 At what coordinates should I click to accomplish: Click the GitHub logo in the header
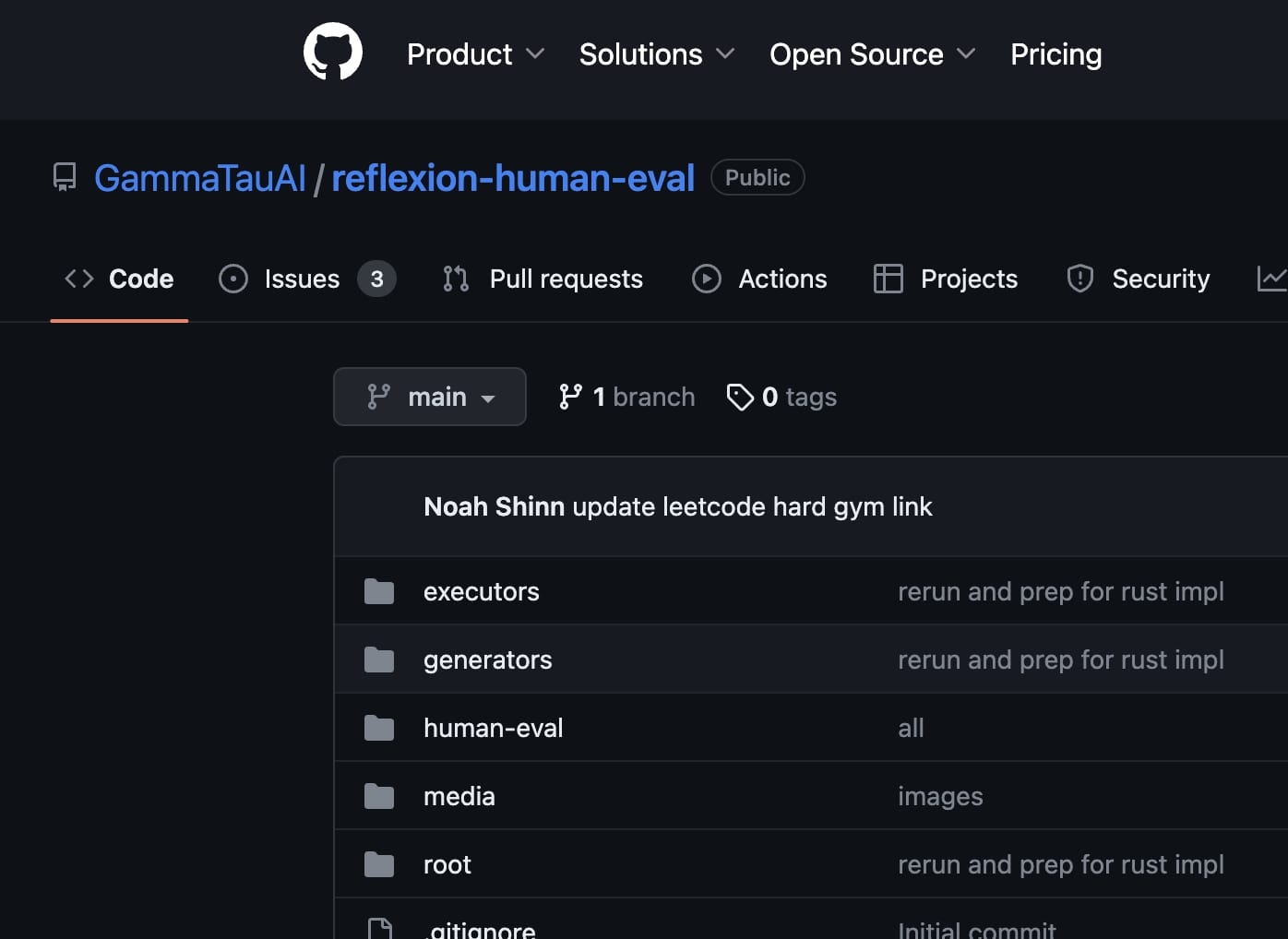pyautogui.click(x=332, y=52)
